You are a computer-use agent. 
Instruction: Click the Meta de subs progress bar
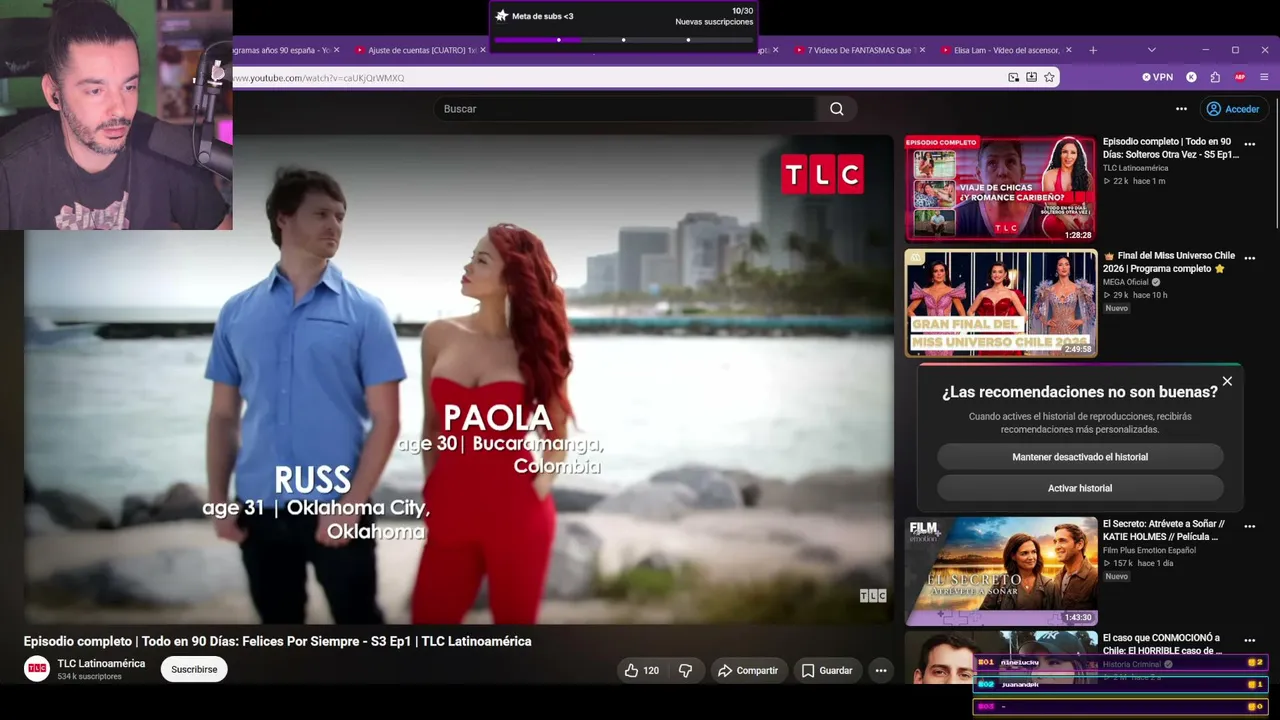(x=623, y=40)
